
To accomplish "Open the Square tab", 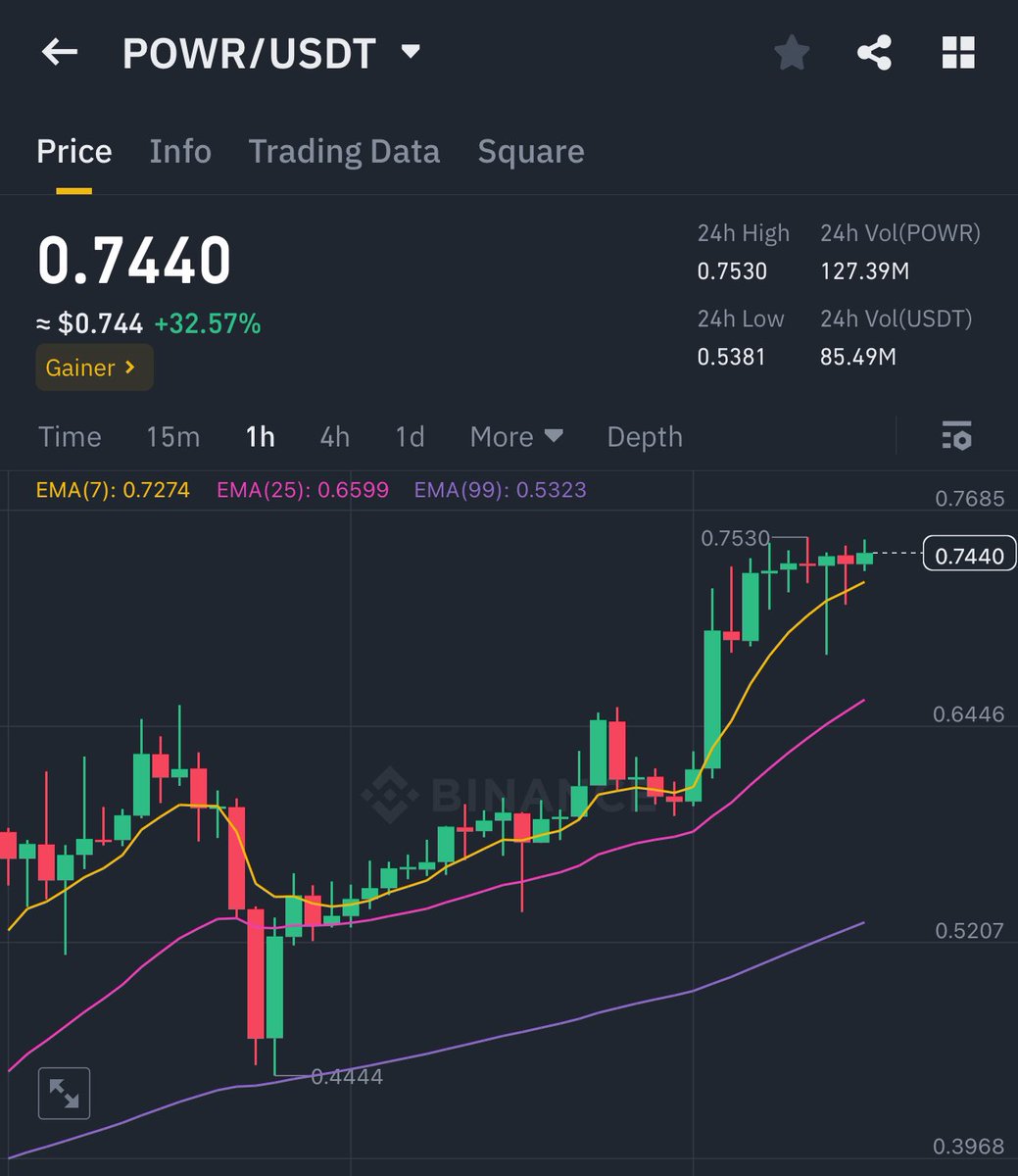I will pos(530,152).
